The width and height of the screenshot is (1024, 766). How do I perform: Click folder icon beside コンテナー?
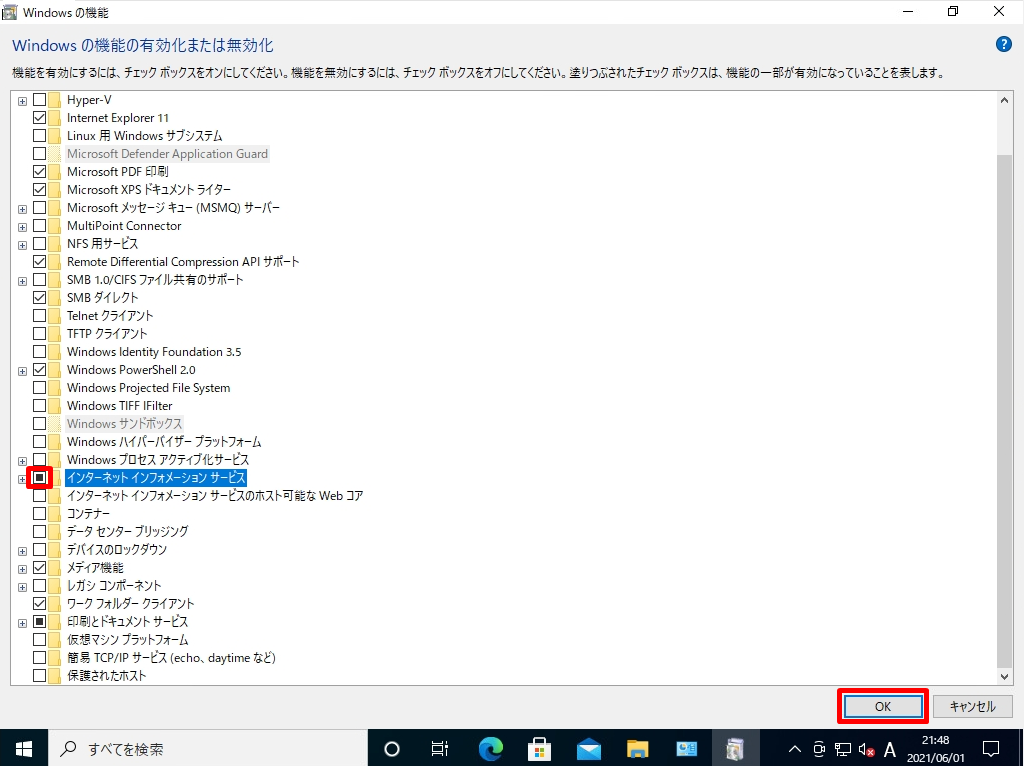point(55,513)
